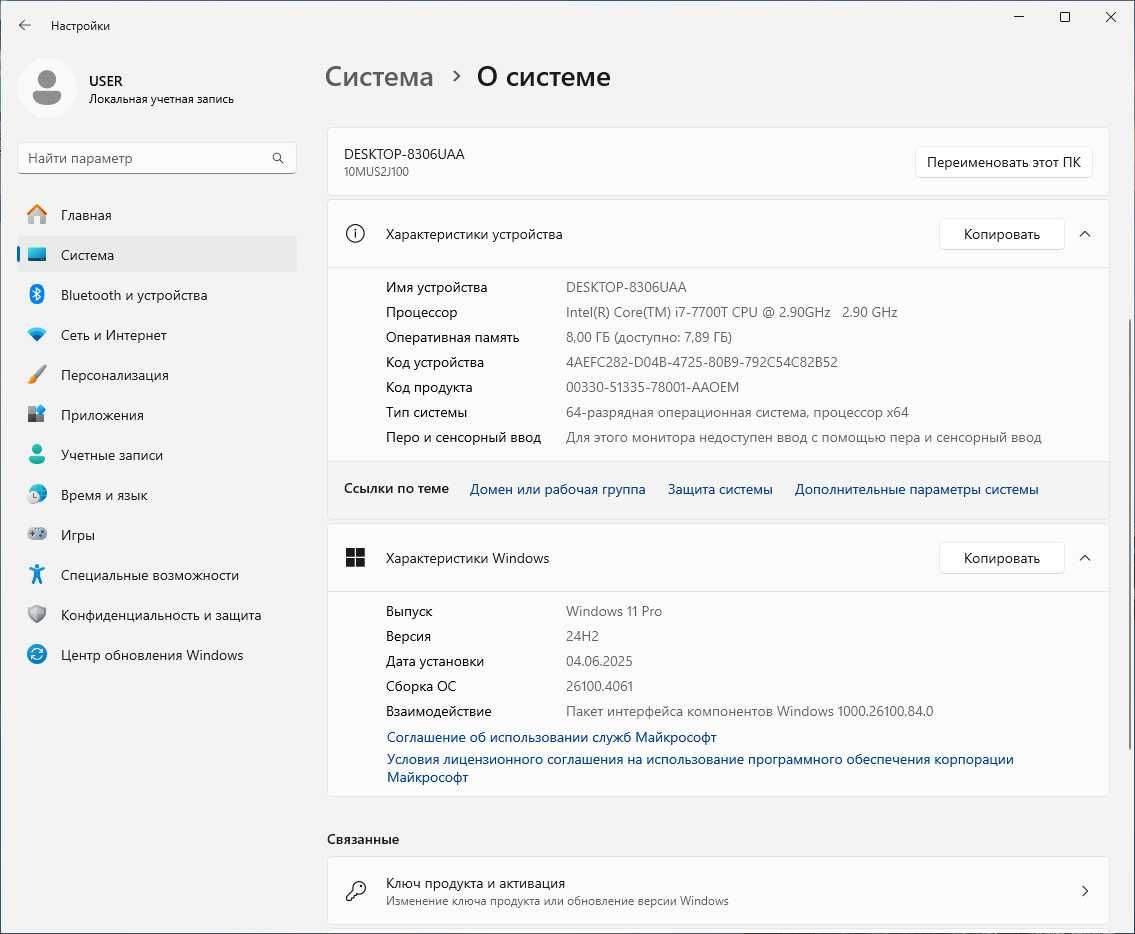Click the Персонализация paintbrush icon
The height and width of the screenshot is (934, 1135).
(37, 374)
